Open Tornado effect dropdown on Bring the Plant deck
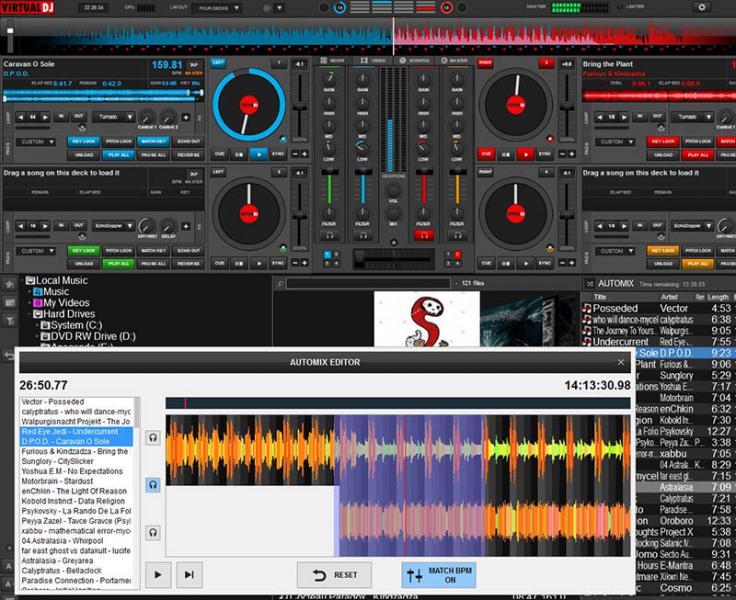The width and height of the screenshot is (736, 600). tap(693, 117)
